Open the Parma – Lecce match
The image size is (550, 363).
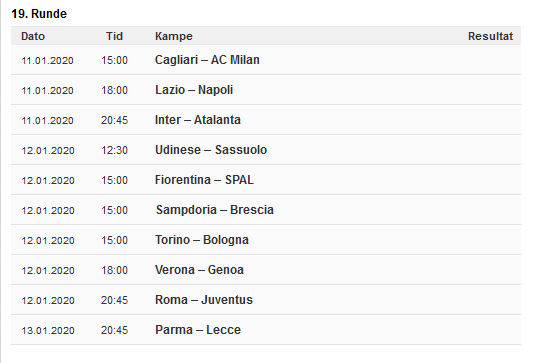(x=198, y=330)
